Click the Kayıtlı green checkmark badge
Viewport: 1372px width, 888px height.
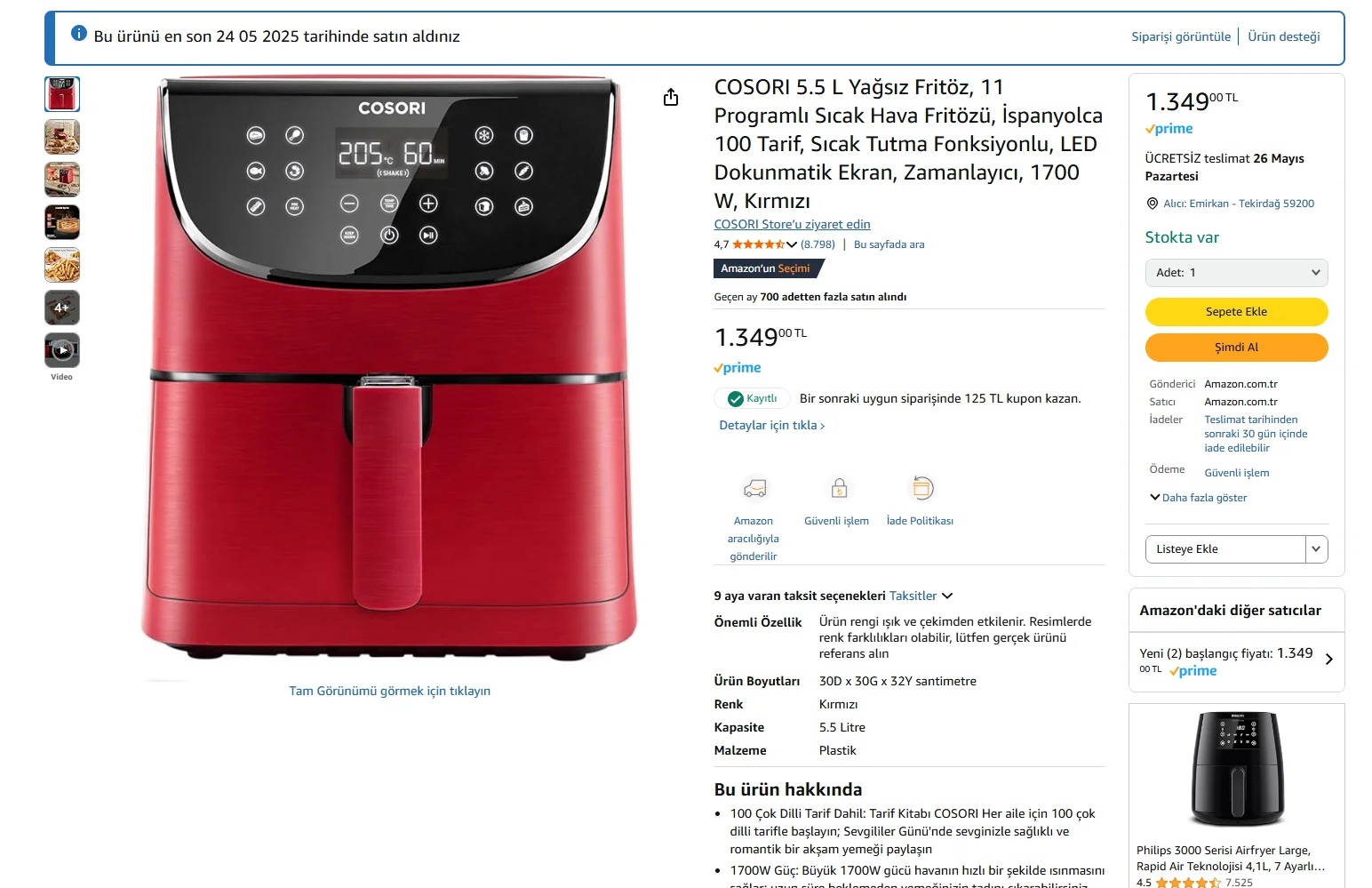pyautogui.click(x=752, y=398)
